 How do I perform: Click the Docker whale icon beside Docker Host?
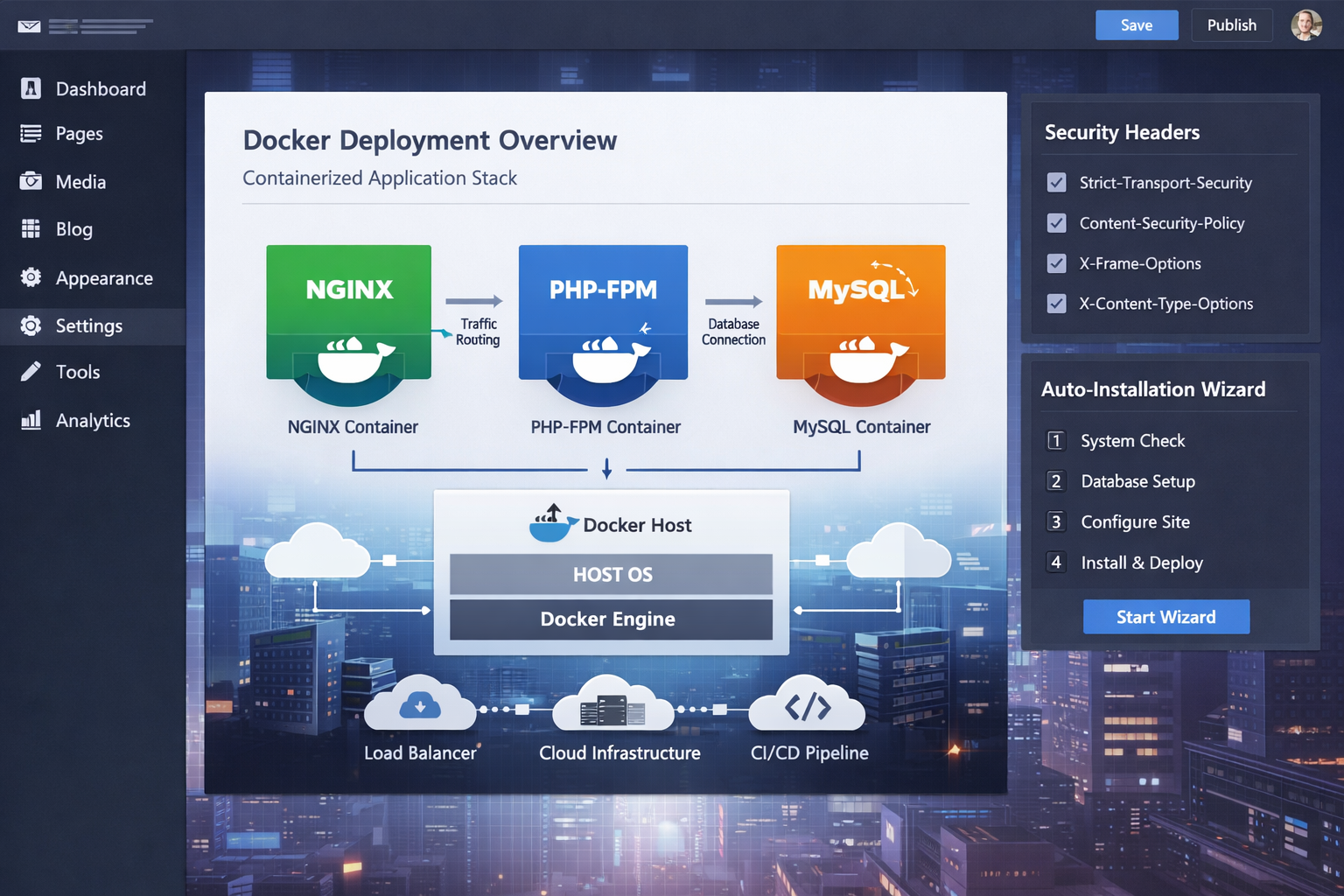coord(553,523)
